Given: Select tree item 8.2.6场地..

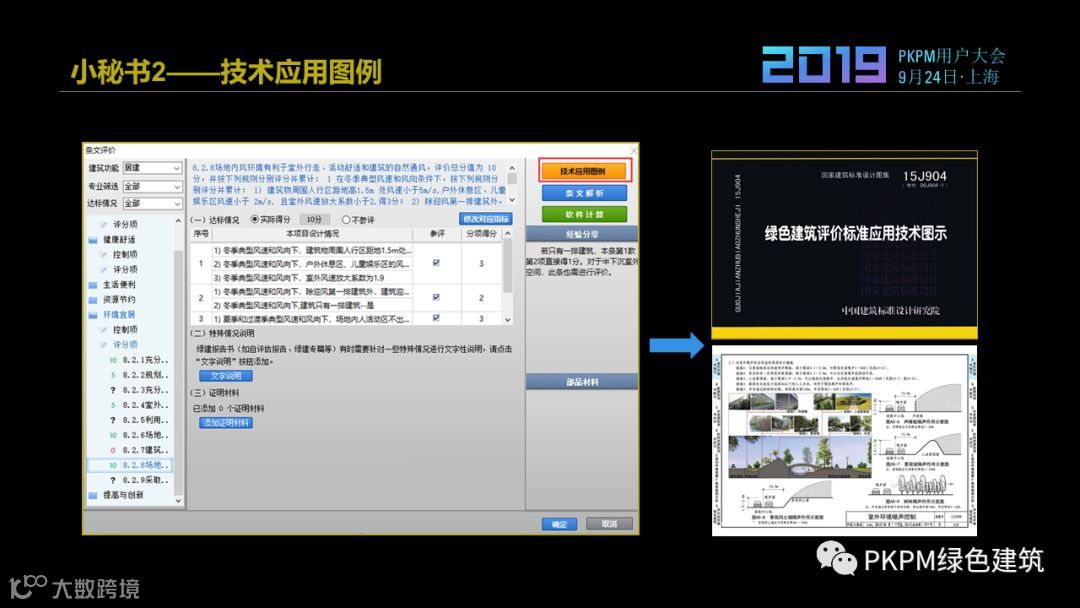Looking at the screenshot, I should 145,434.
